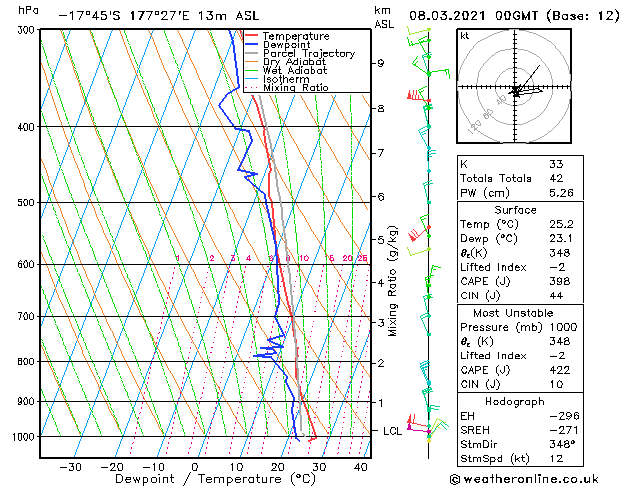Select surface Temp value 25.2
This screenshot has width=629, height=486.
coord(561,224)
